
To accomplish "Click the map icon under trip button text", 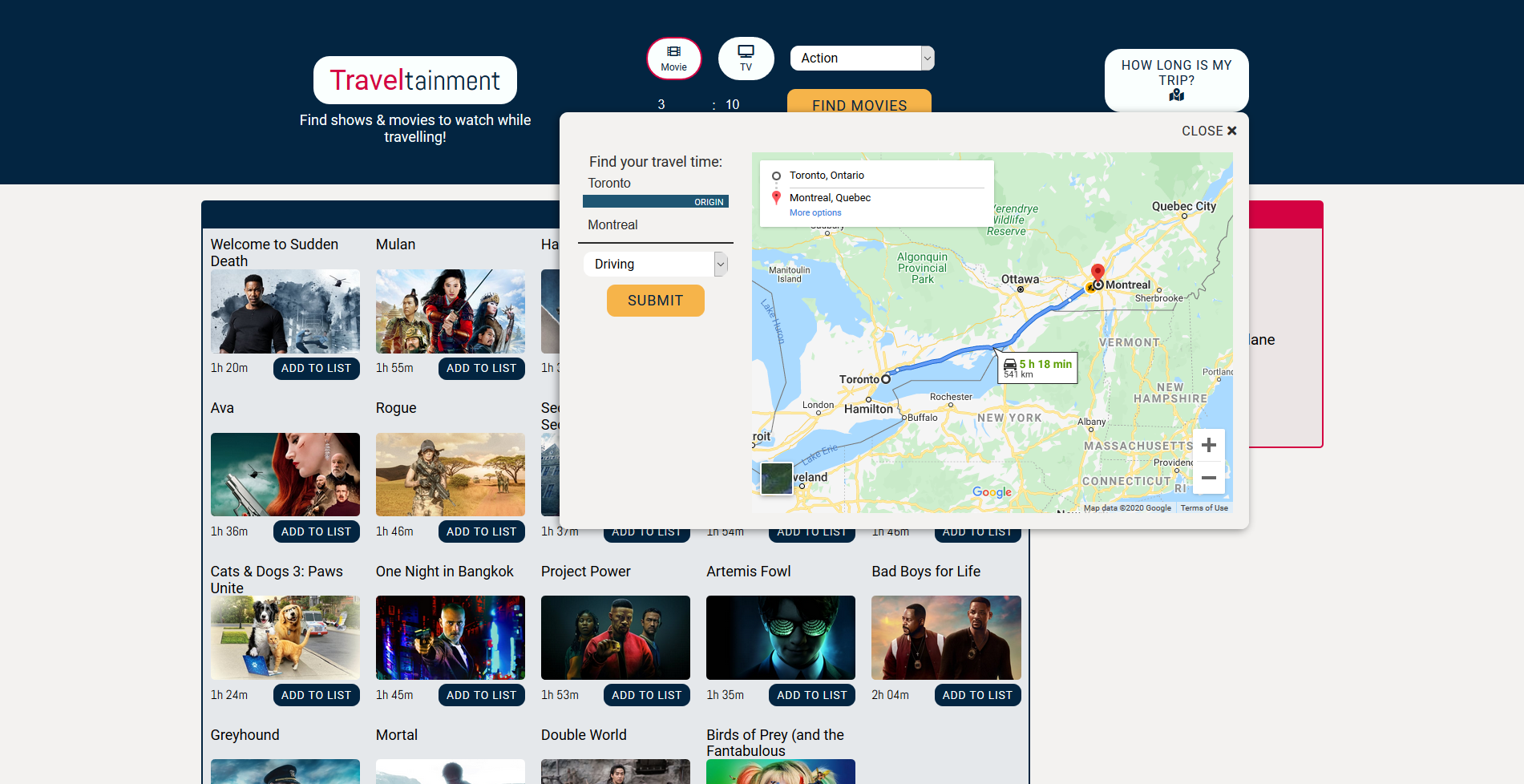I will click(1176, 95).
